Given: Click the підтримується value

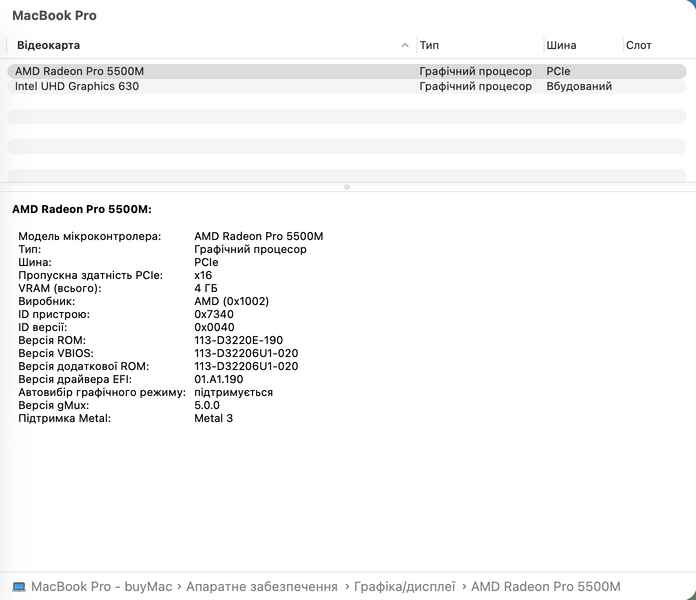Looking at the screenshot, I should coord(233,392).
